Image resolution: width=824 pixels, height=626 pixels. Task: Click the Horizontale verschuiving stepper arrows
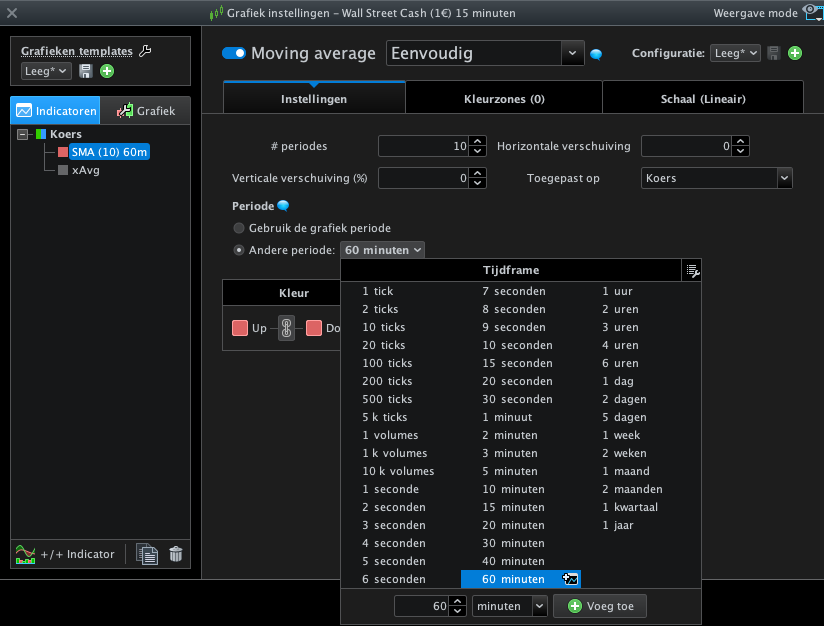[x=740, y=146]
